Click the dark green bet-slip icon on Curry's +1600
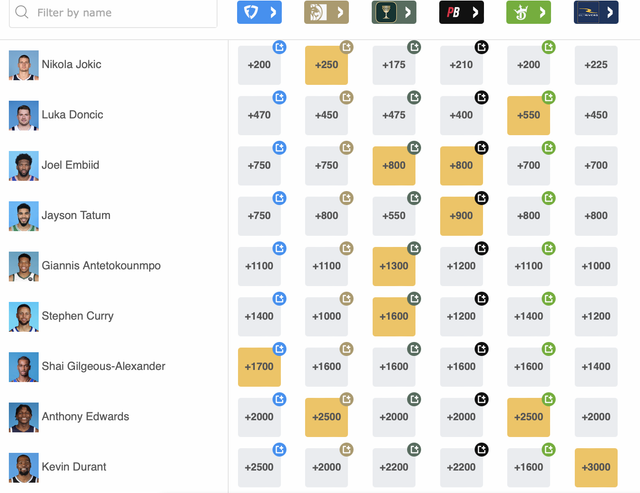Viewport: 640px width, 493px height. (x=414, y=298)
